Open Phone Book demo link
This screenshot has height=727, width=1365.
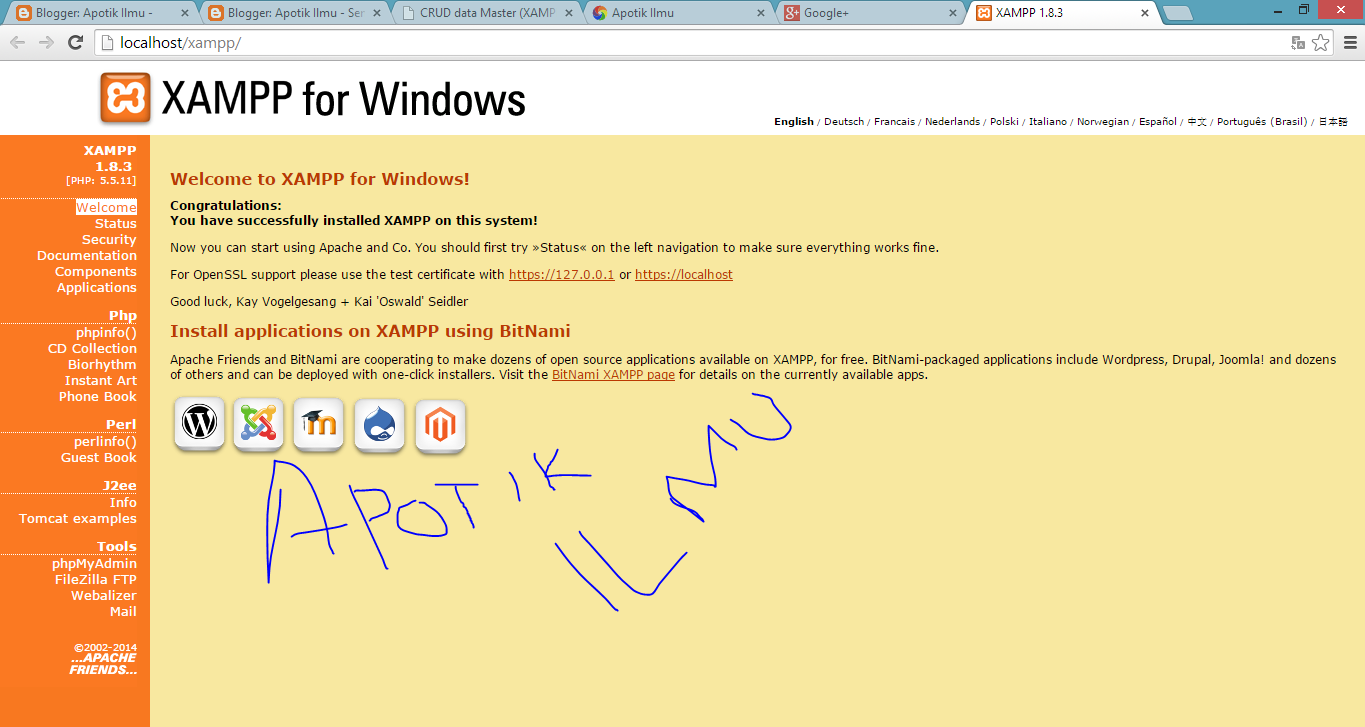click(x=98, y=396)
